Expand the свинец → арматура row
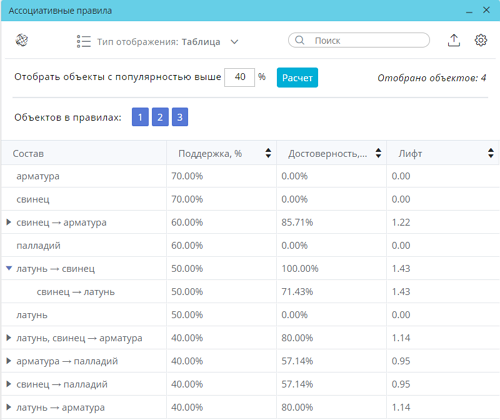This screenshot has width=500, height=420. click(9, 222)
